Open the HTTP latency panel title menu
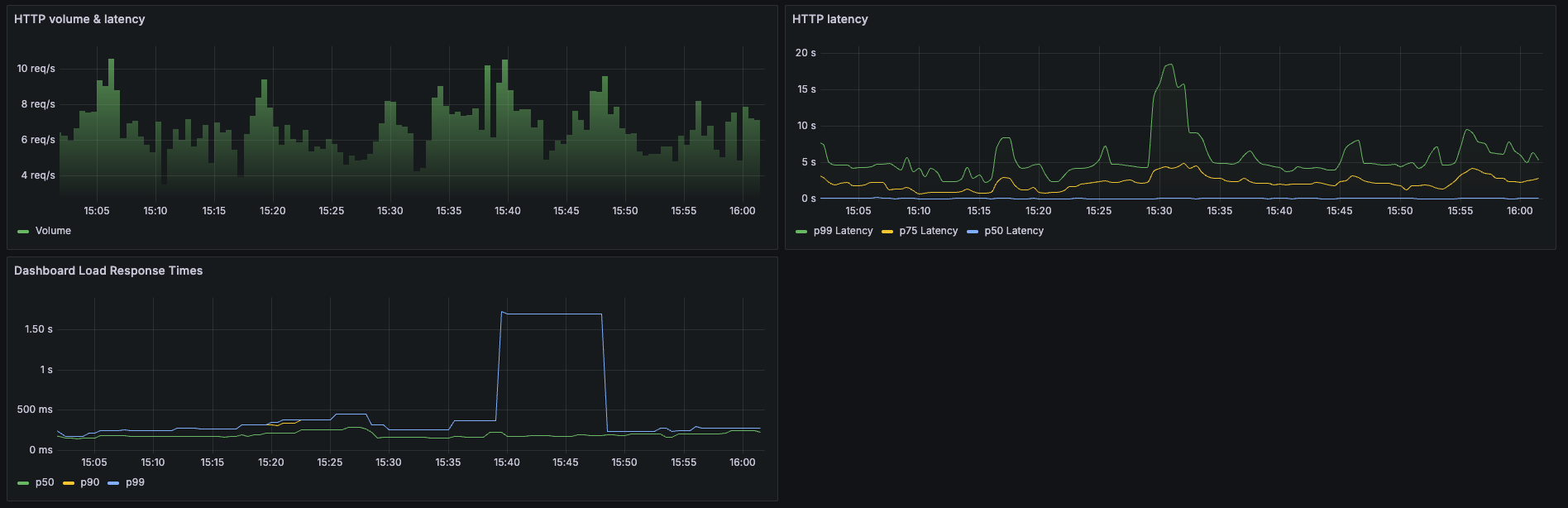The height and width of the screenshot is (508, 1568). (x=829, y=19)
